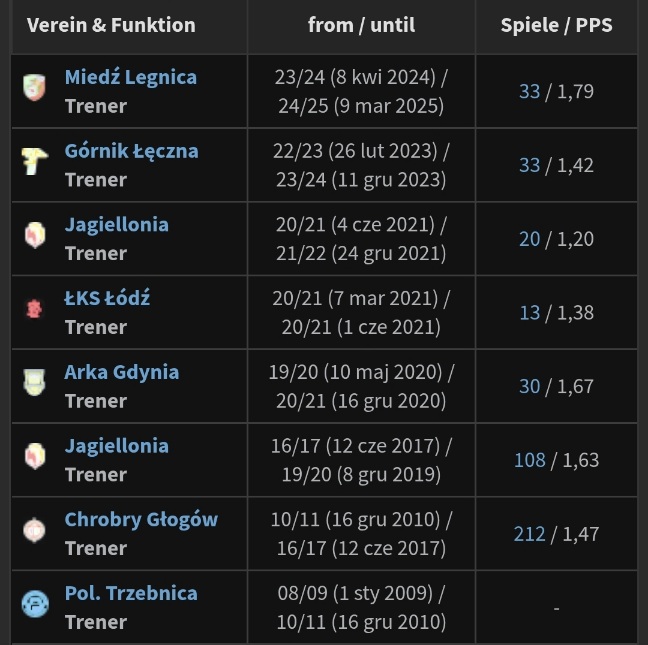Viewport: 648px width, 645px height.
Task: Click the Chrobry Głogów club crest icon
Action: [34, 530]
